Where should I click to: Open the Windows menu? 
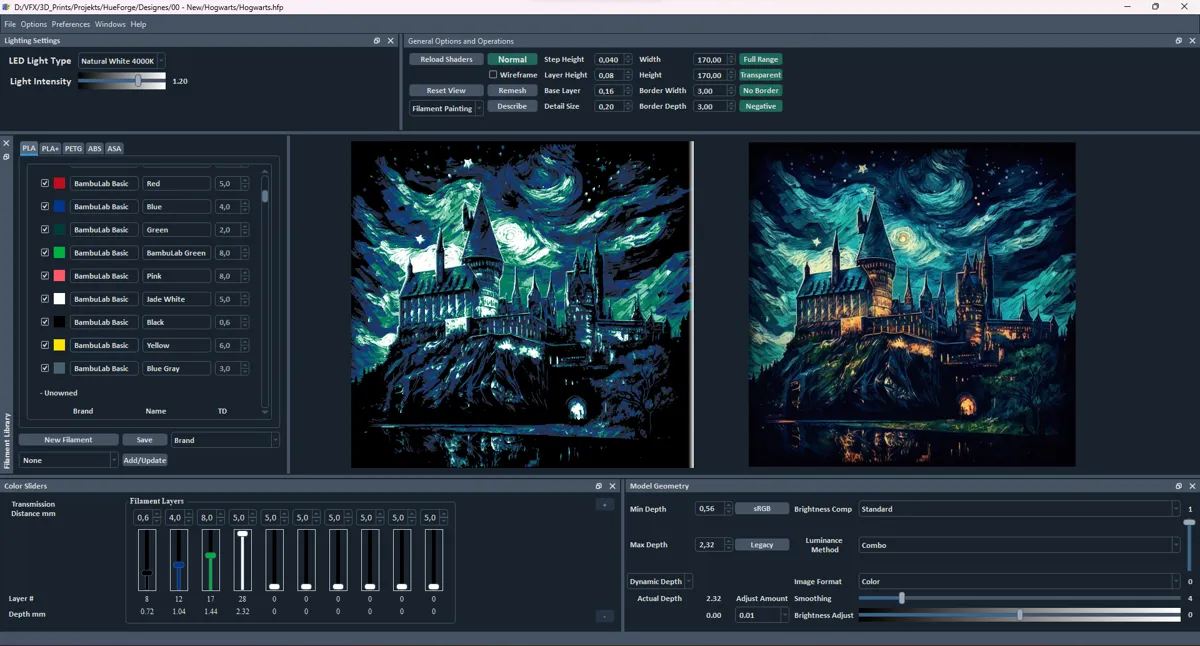(x=110, y=24)
